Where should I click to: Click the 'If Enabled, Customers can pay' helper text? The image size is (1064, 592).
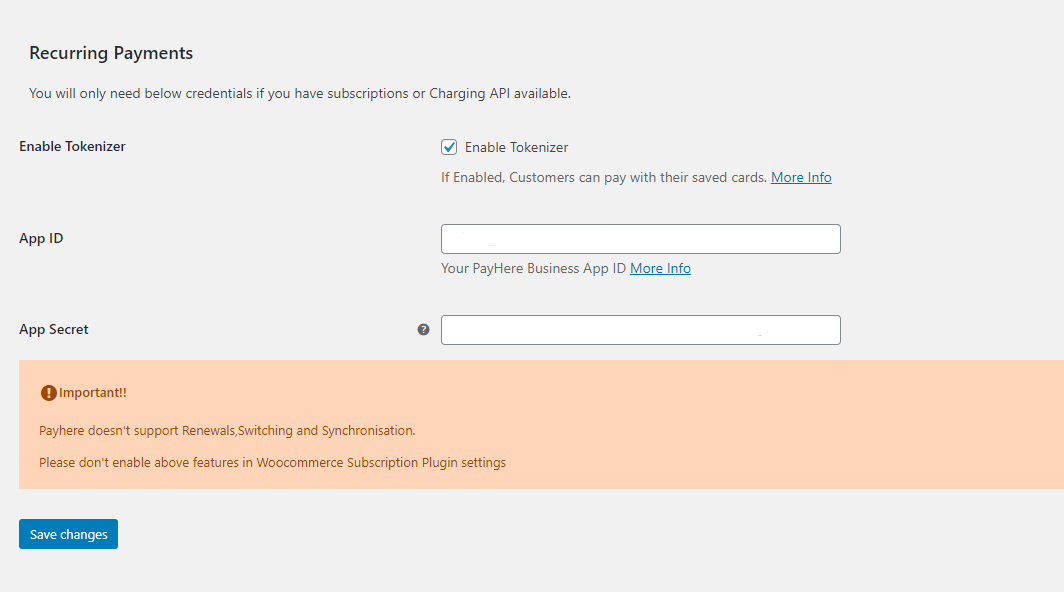pyautogui.click(x=604, y=177)
